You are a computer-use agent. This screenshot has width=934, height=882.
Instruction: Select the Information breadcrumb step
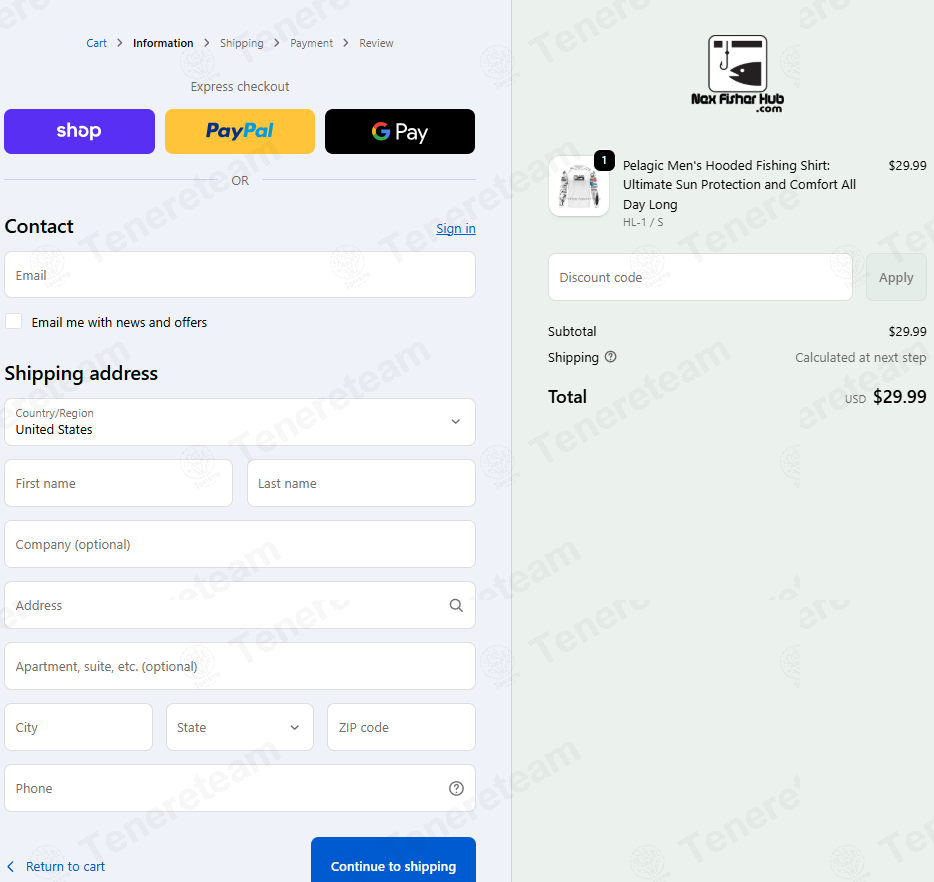pyautogui.click(x=163, y=43)
